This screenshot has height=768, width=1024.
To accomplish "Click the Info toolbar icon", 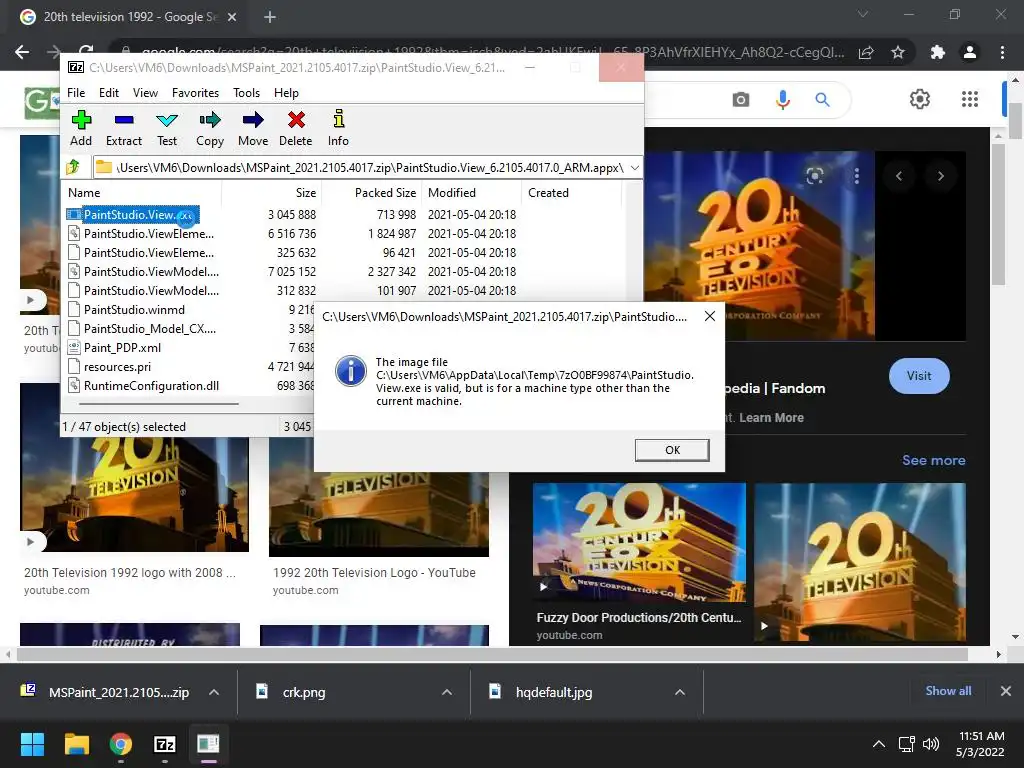I will click(338, 129).
